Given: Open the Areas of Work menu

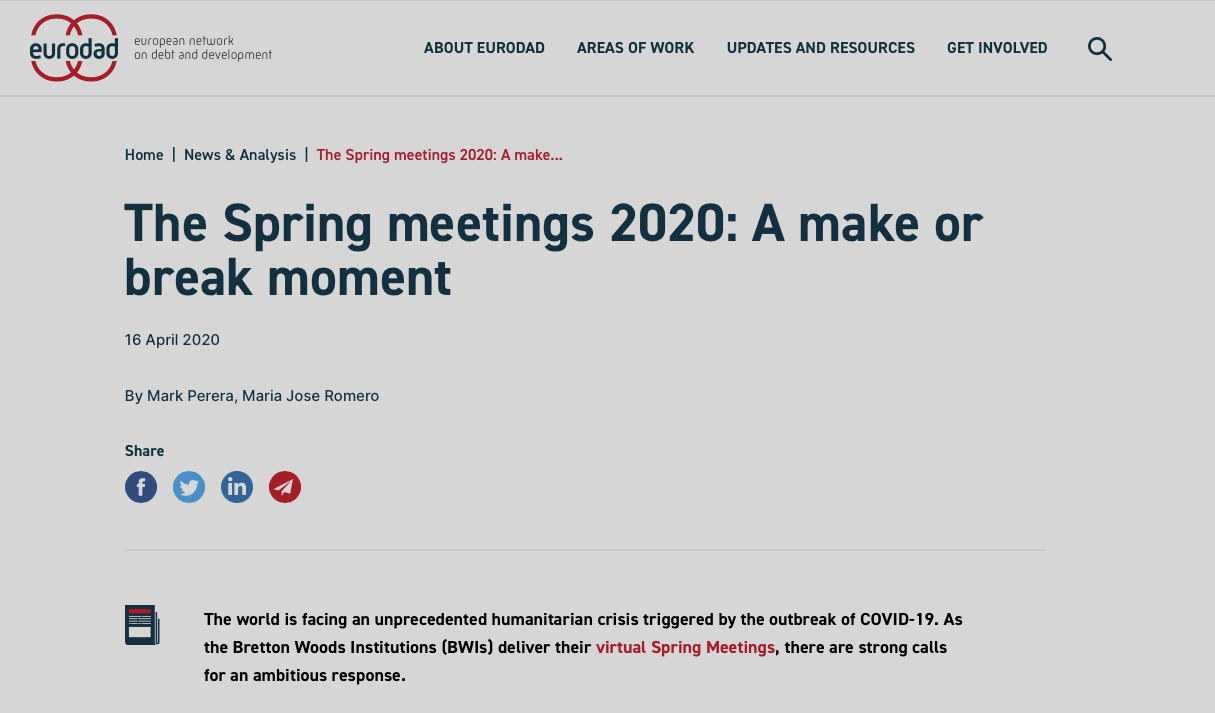Looking at the screenshot, I should point(635,48).
